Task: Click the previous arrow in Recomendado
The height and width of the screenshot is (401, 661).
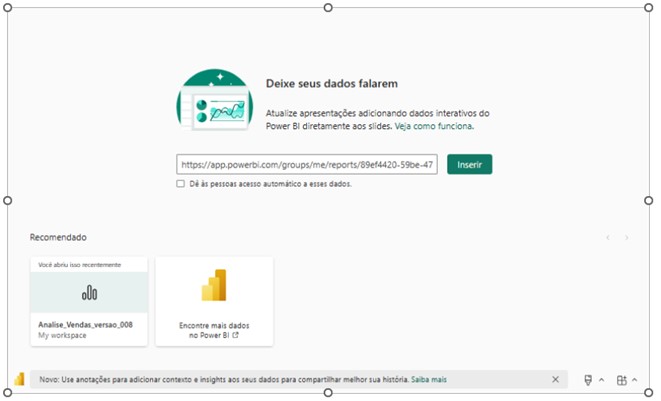Action: [608, 238]
